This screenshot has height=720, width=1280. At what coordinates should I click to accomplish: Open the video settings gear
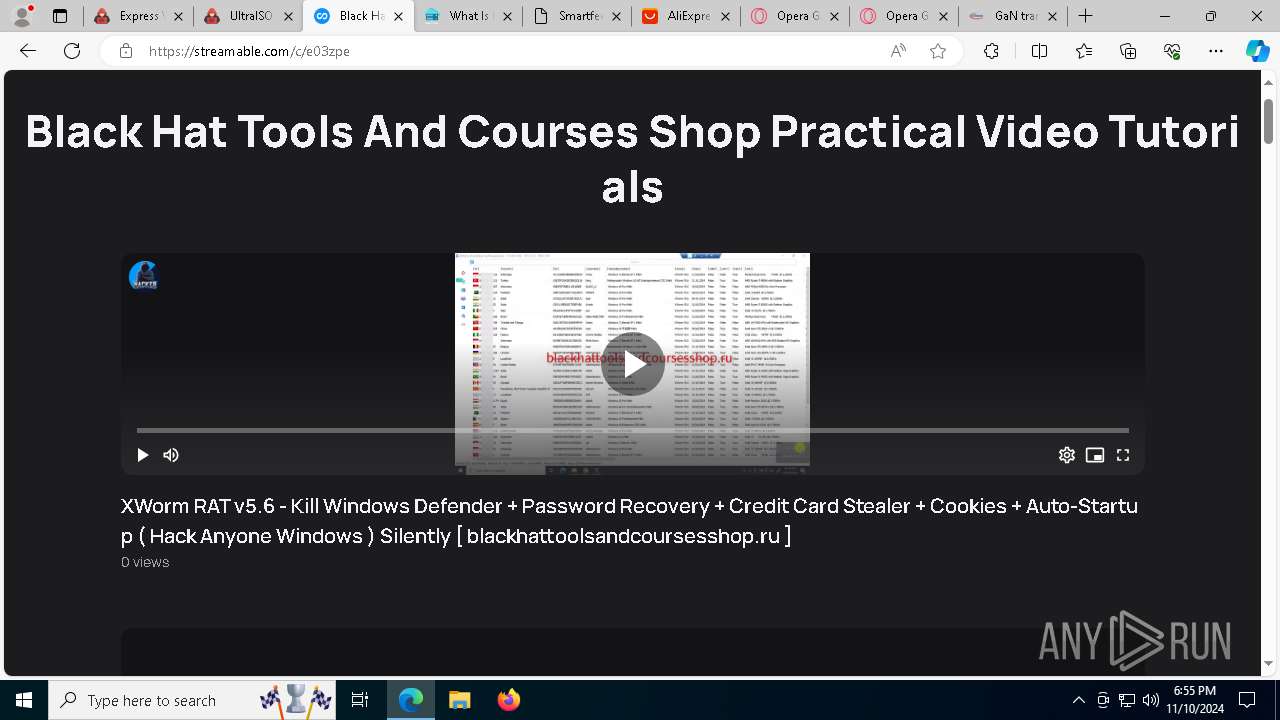[x=1067, y=455]
